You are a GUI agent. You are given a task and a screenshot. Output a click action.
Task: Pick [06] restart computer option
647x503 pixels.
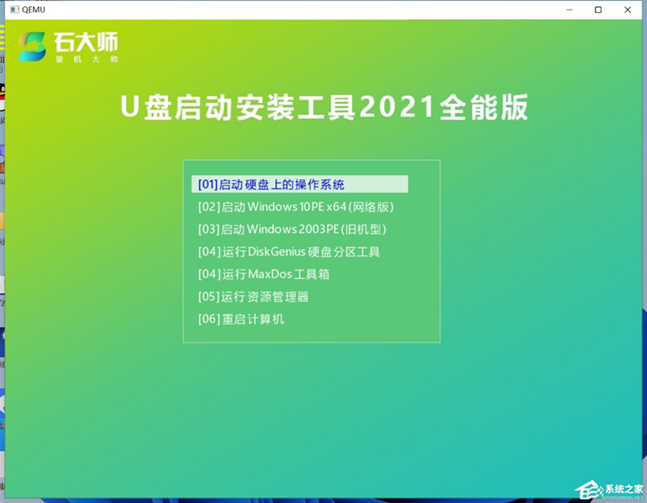(241, 319)
